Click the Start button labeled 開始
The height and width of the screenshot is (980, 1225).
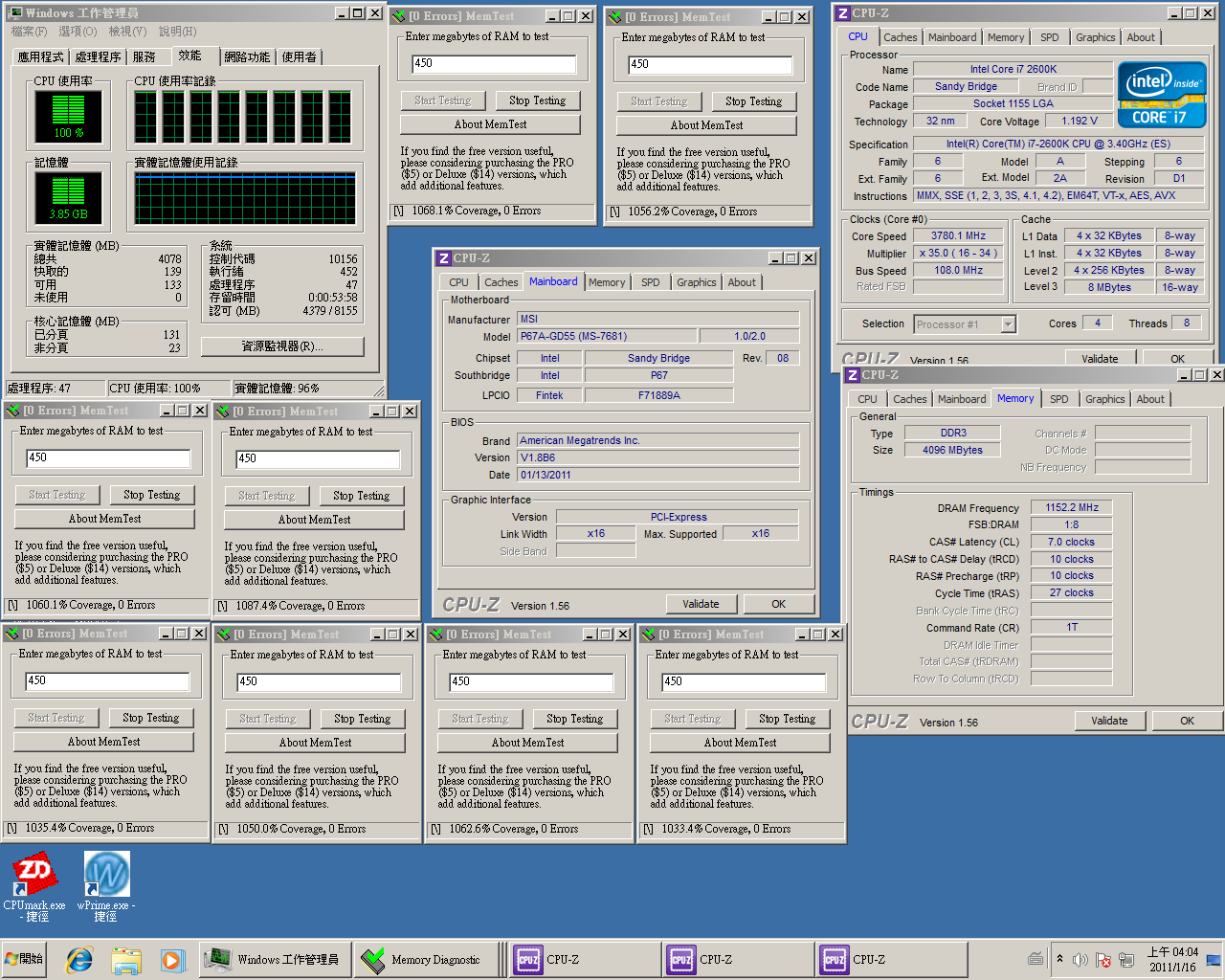[x=24, y=959]
